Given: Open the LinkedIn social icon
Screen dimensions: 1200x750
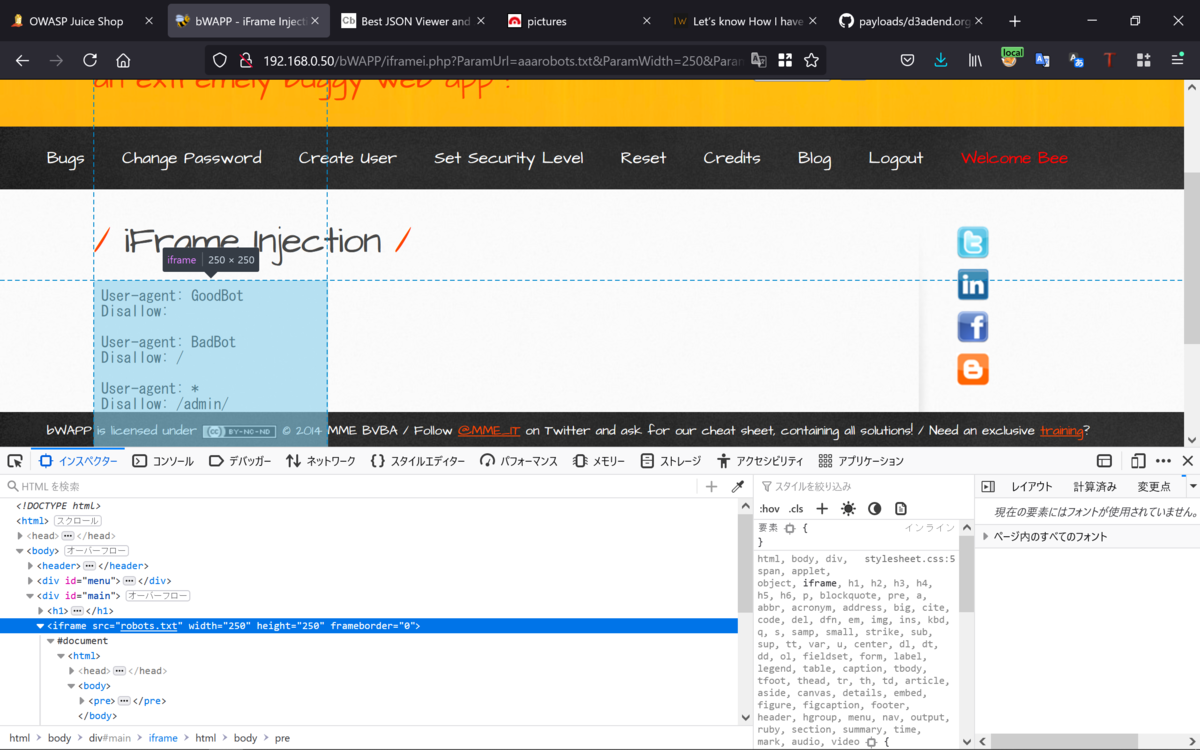Looking at the screenshot, I should click(973, 285).
